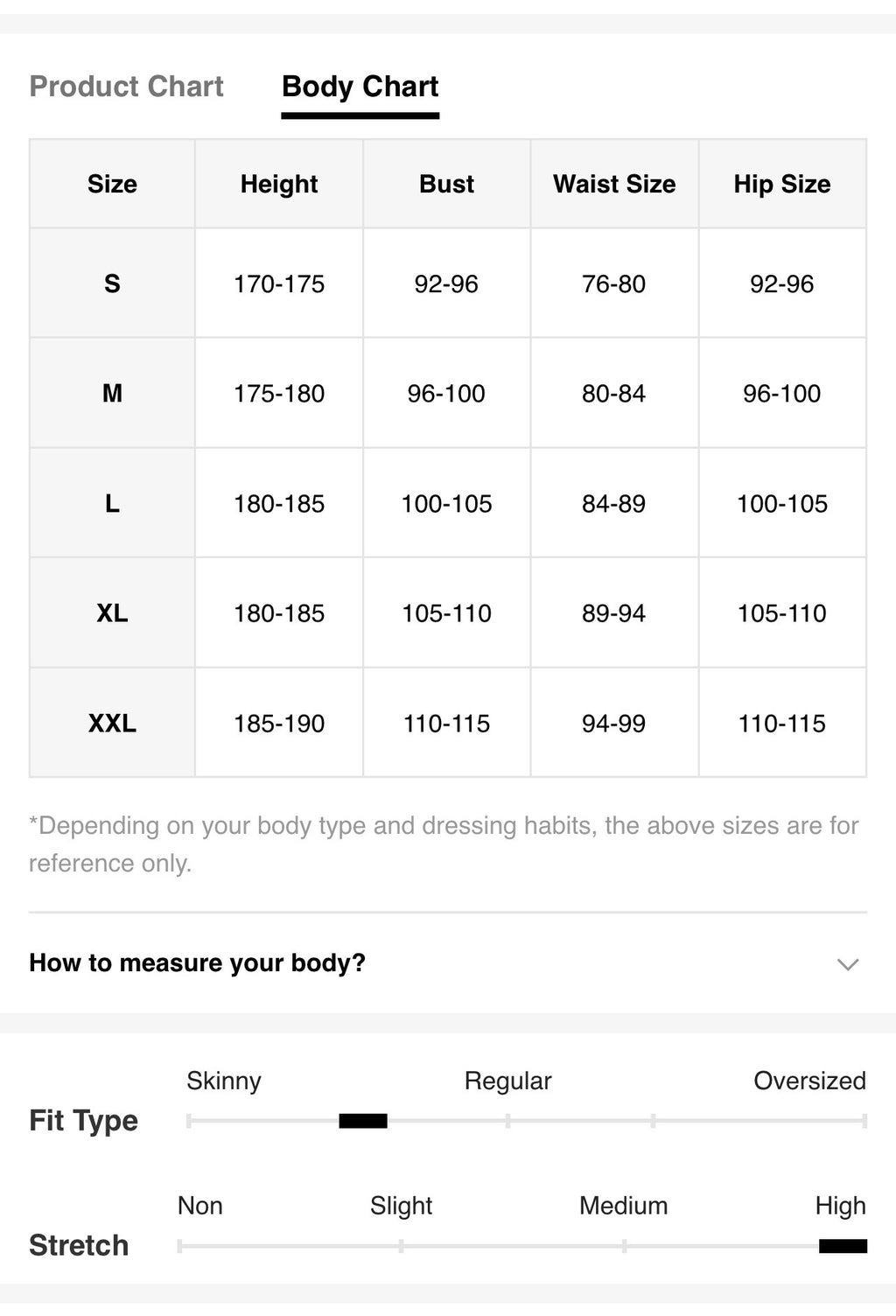Switch to the Product Chart tab
This screenshot has height=1316, width=896.
[x=127, y=87]
